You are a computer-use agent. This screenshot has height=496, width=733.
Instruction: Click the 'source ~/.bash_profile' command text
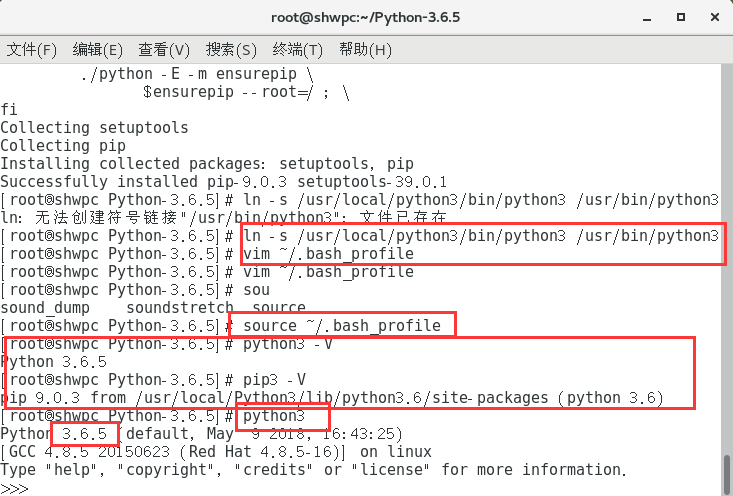[x=342, y=325]
